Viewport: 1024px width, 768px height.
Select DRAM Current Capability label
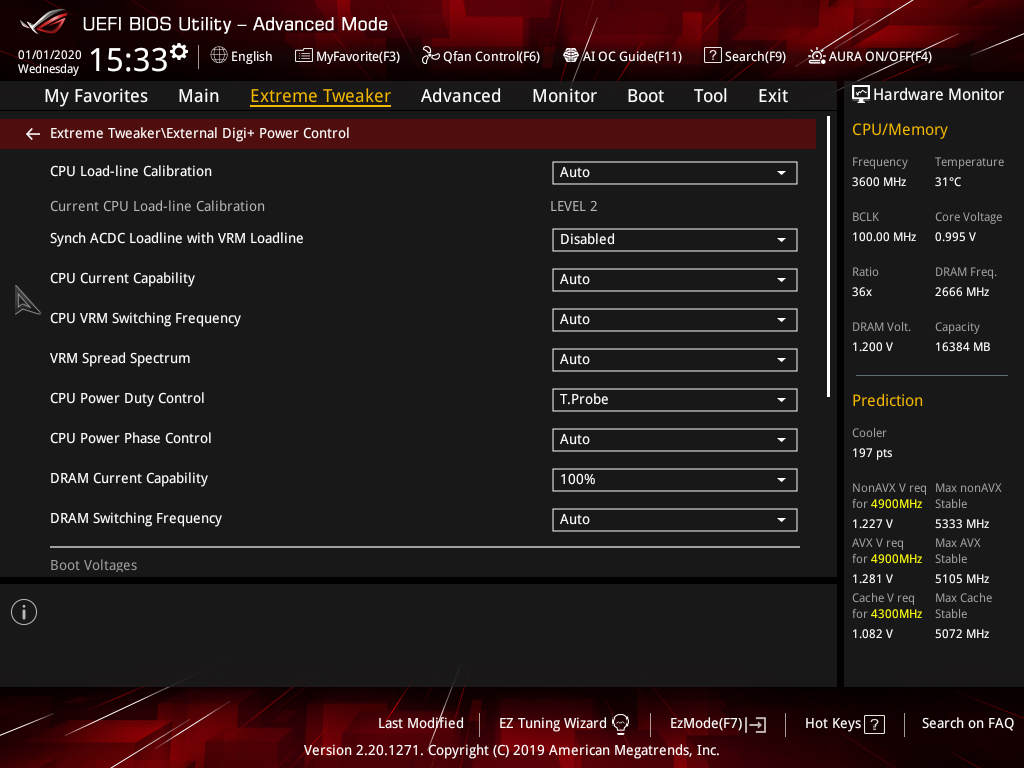tap(129, 479)
